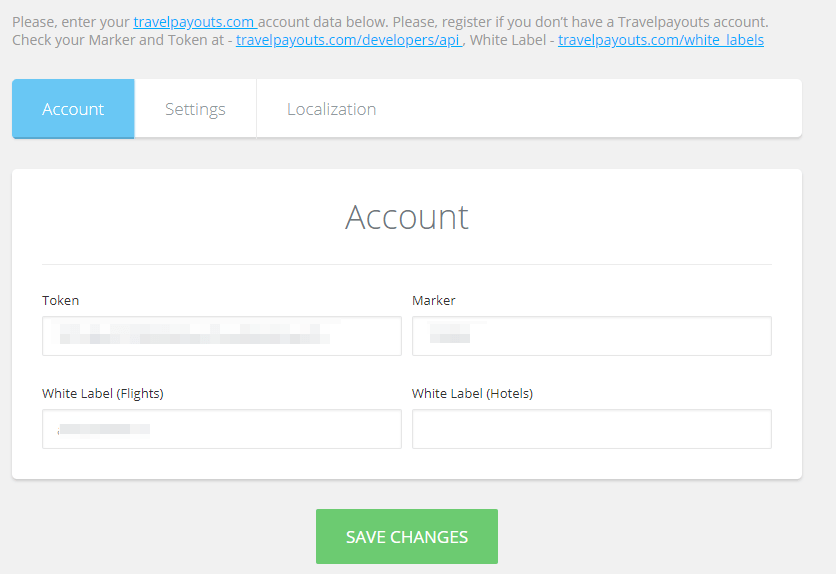Click the Marker label text
The image size is (836, 574).
433,301
